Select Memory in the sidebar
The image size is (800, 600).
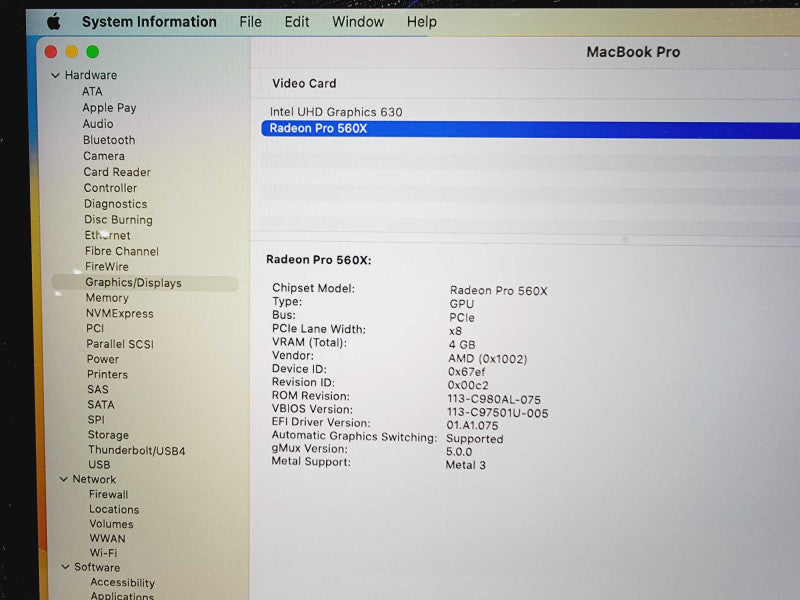coord(107,298)
